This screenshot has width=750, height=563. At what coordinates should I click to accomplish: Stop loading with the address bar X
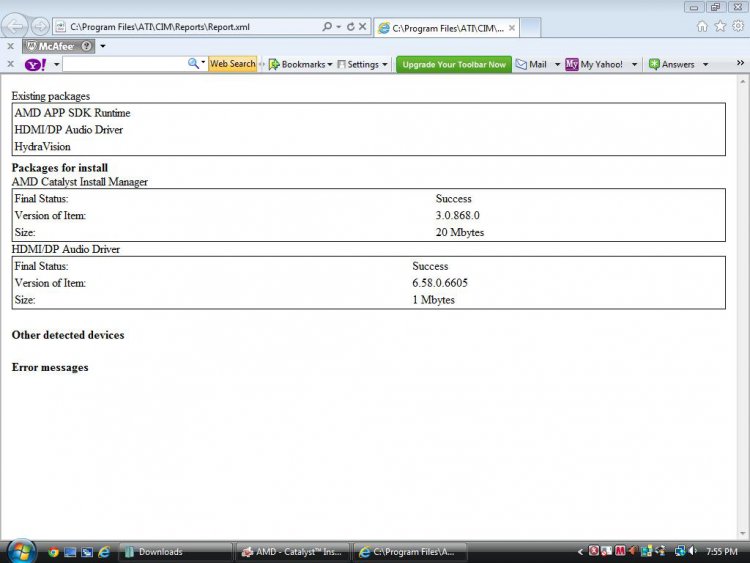363,27
